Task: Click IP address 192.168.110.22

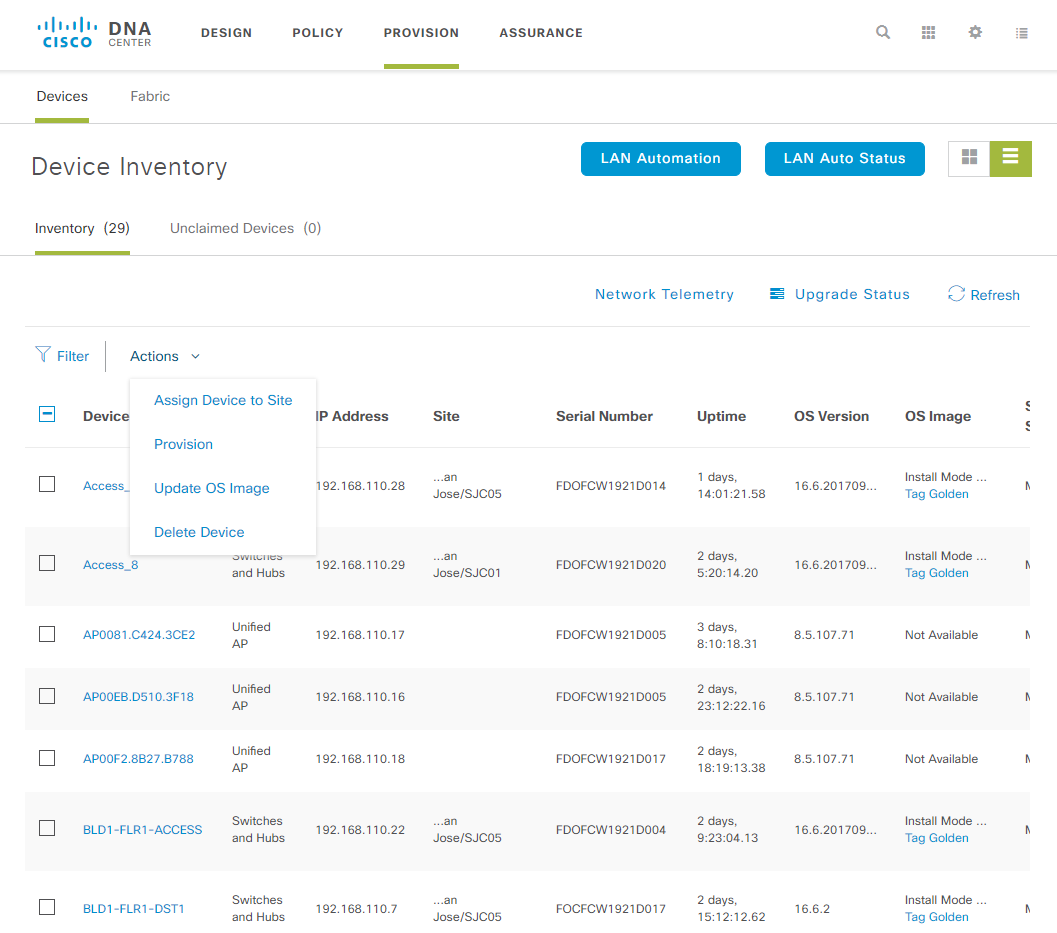Action: (360, 830)
